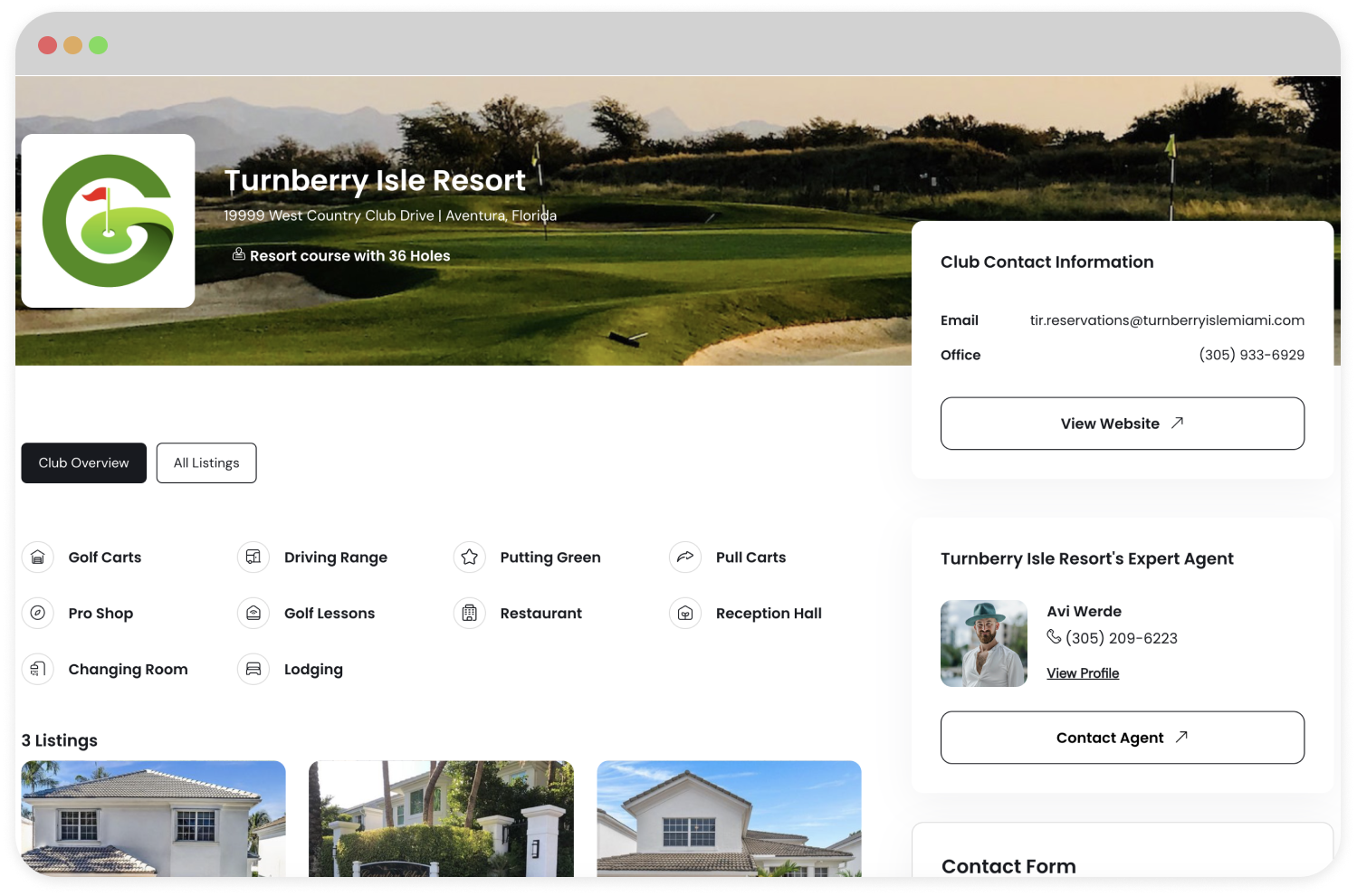The height and width of the screenshot is (896, 1357).
Task: Click the Turnberry Isle Resort title
Action: coord(375,180)
